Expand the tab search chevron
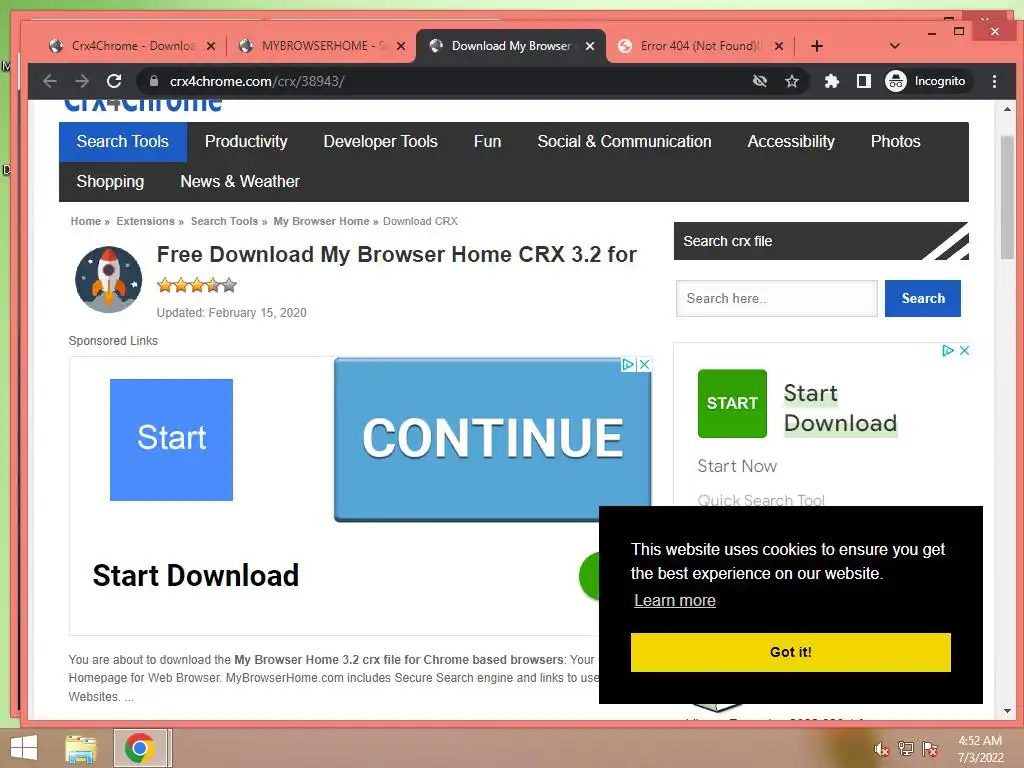The image size is (1024, 768). point(895,46)
